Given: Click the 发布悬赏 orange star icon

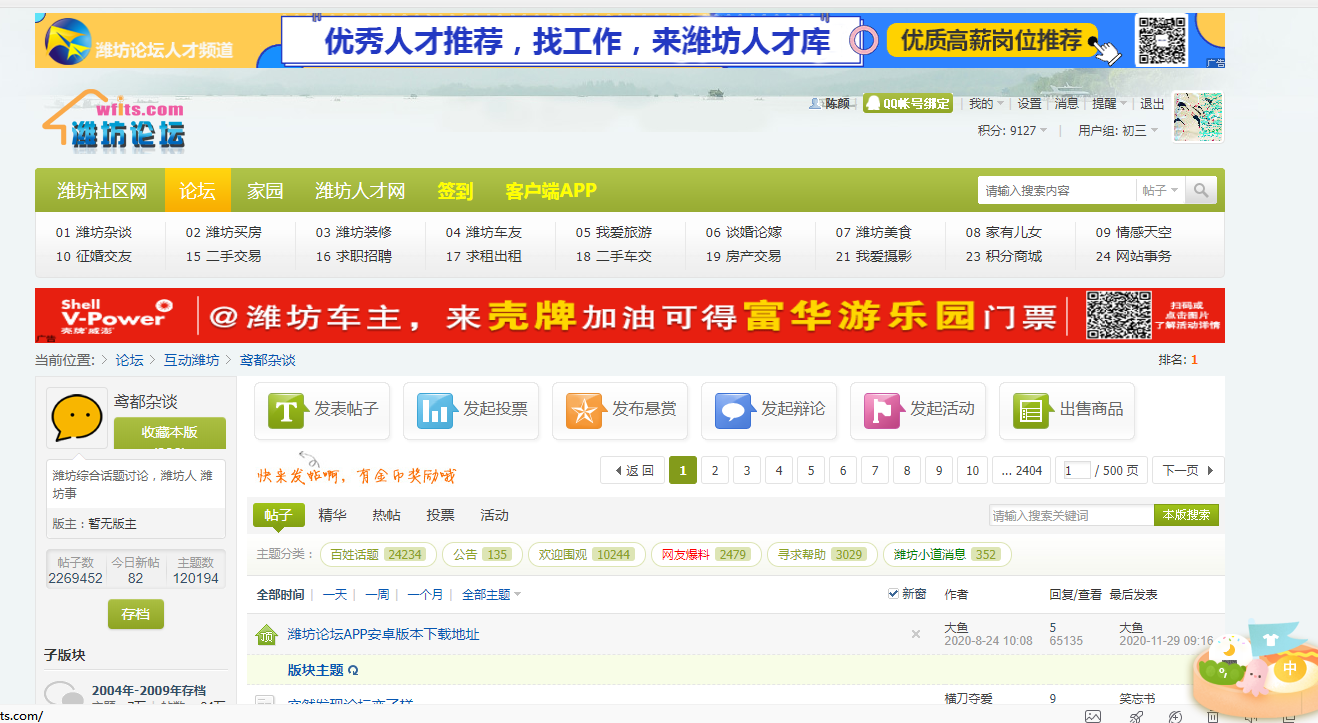Looking at the screenshot, I should 585,410.
